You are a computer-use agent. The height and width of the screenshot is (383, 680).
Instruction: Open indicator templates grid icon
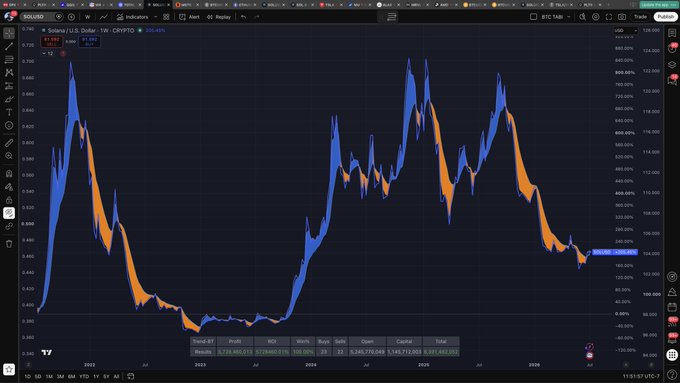tap(166, 17)
